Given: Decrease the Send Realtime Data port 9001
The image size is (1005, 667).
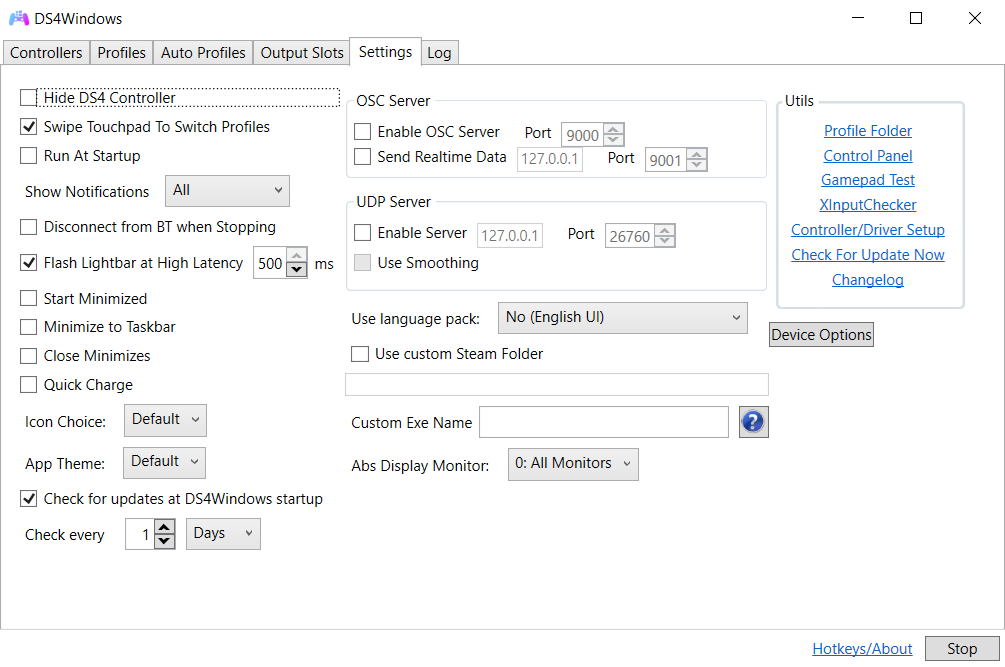Looking at the screenshot, I should (x=697, y=165).
